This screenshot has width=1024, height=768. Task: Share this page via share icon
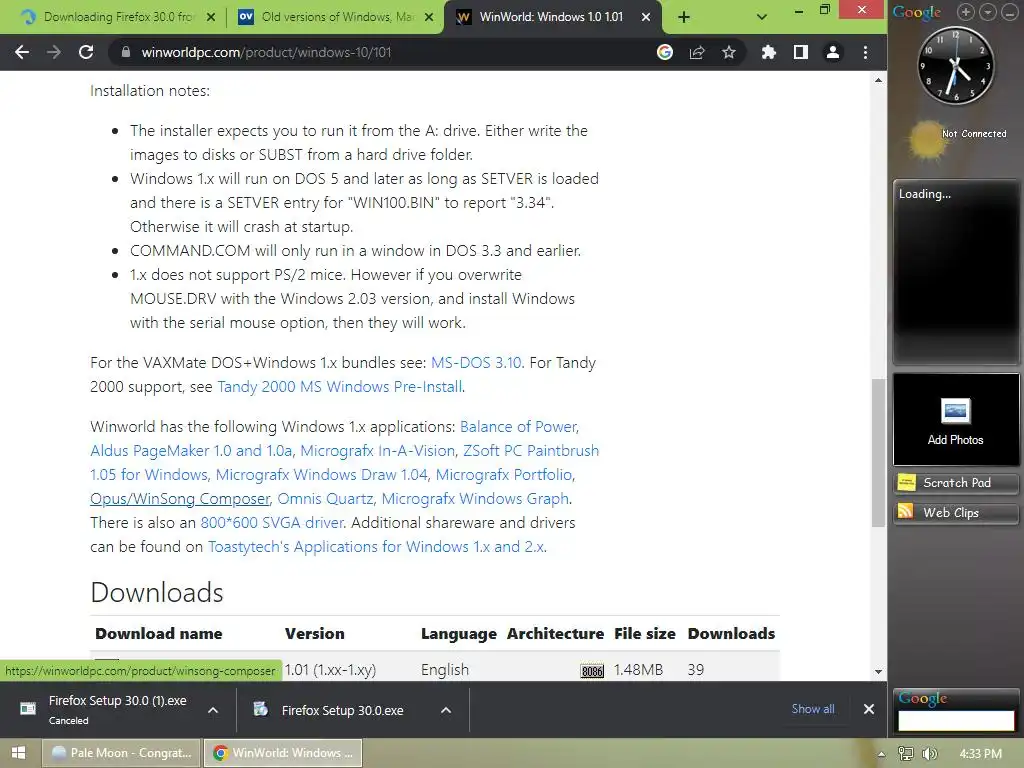click(x=697, y=52)
